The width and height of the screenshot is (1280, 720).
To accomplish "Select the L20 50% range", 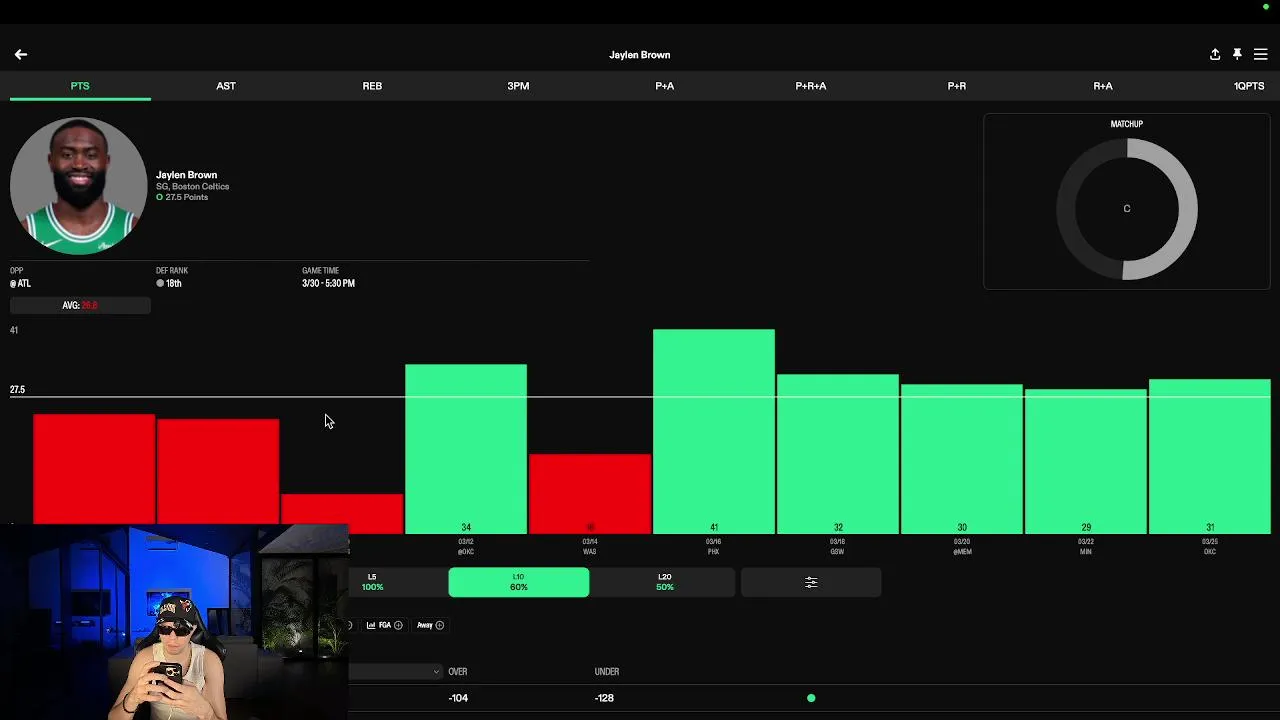I will tap(664, 582).
